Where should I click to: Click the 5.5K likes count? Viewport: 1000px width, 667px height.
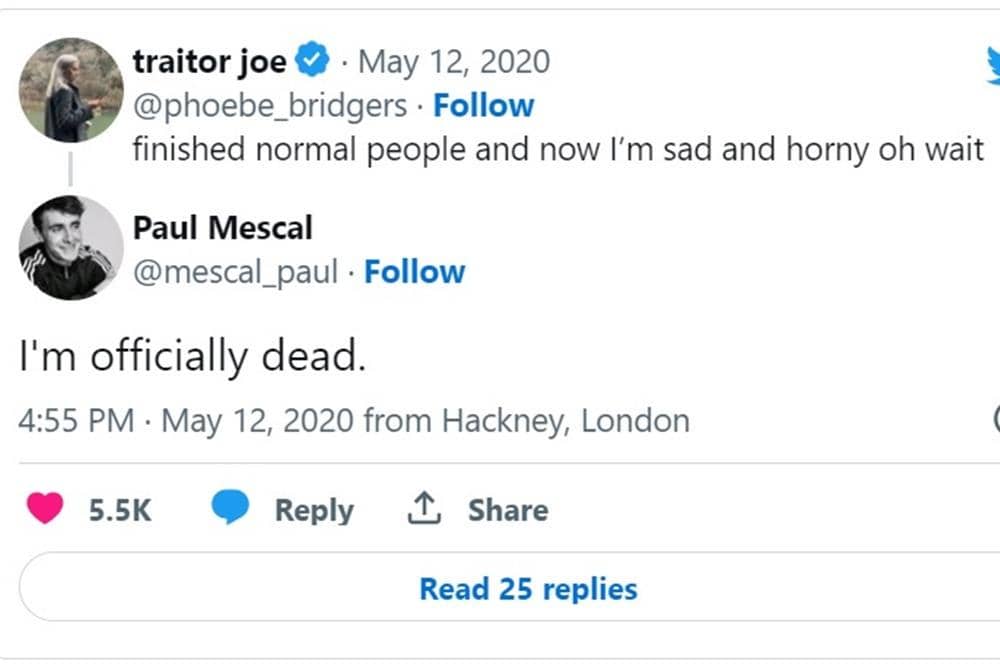(x=120, y=510)
